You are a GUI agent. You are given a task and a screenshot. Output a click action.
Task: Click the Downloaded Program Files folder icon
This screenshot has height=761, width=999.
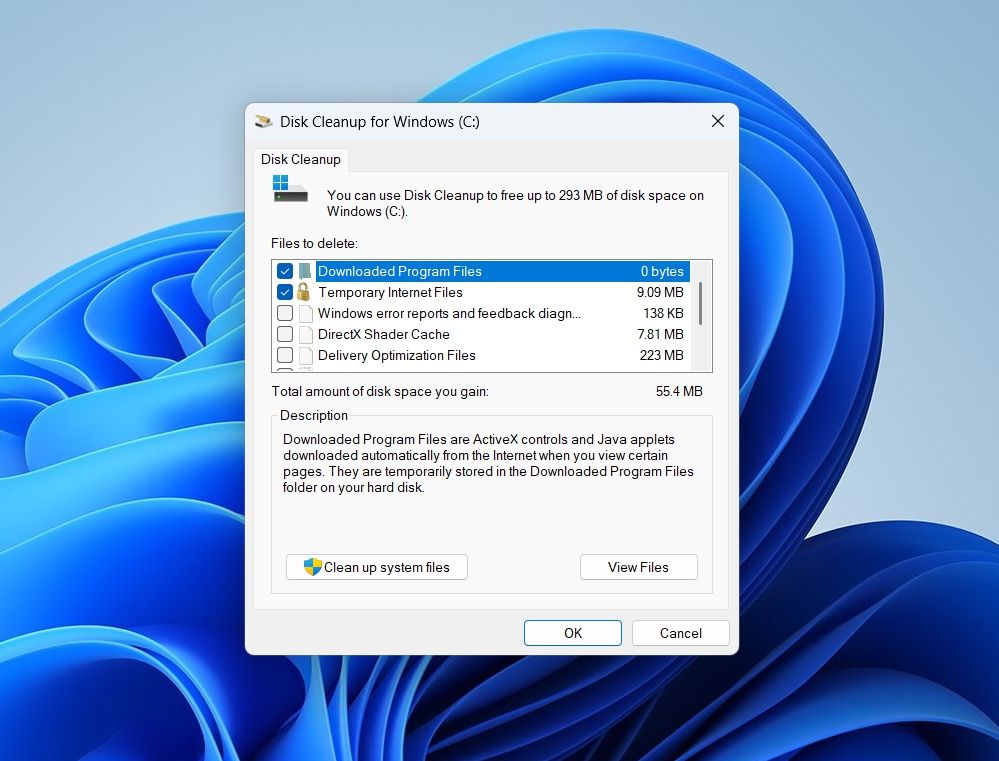(305, 272)
